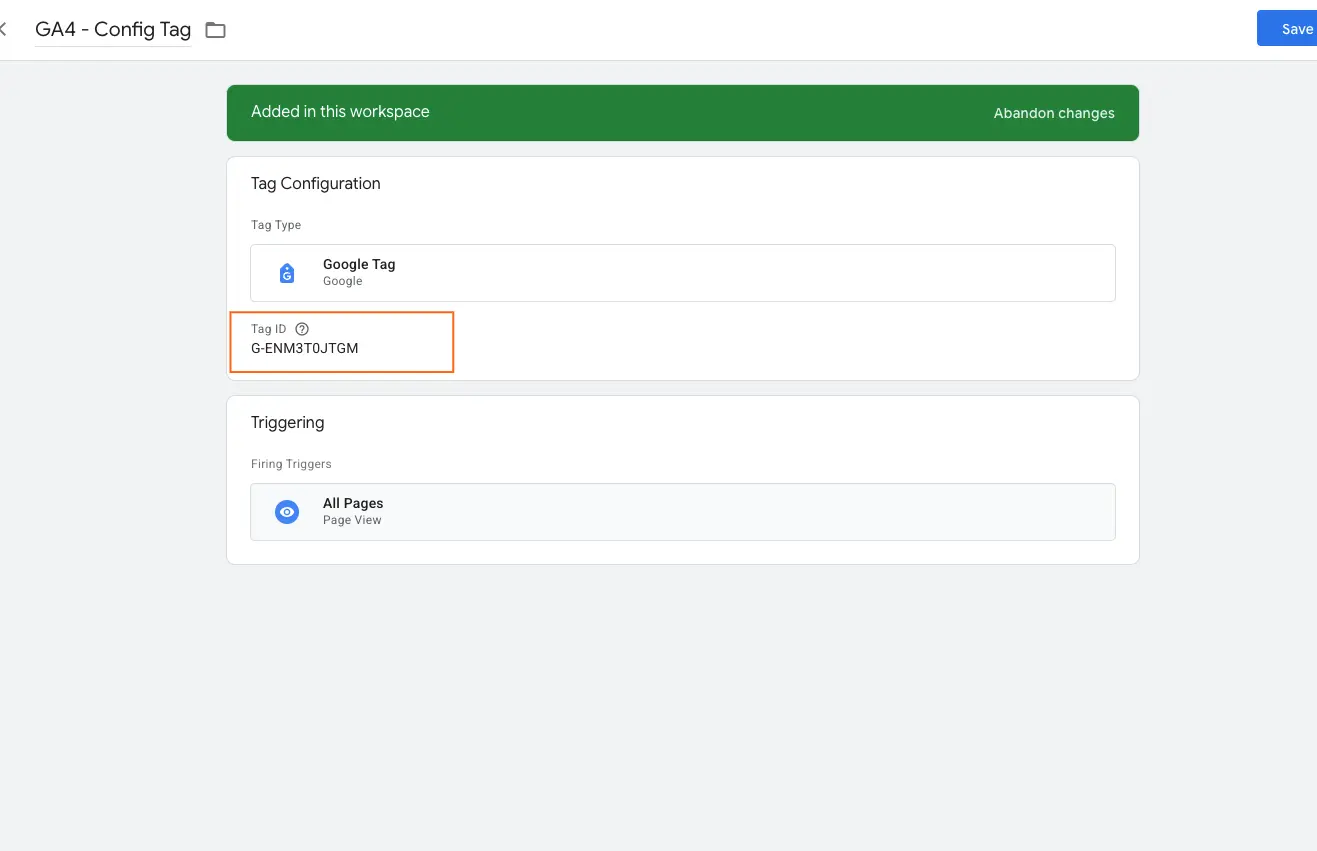Click the Google Tag icon
This screenshot has height=851, width=1317.
[x=287, y=273]
